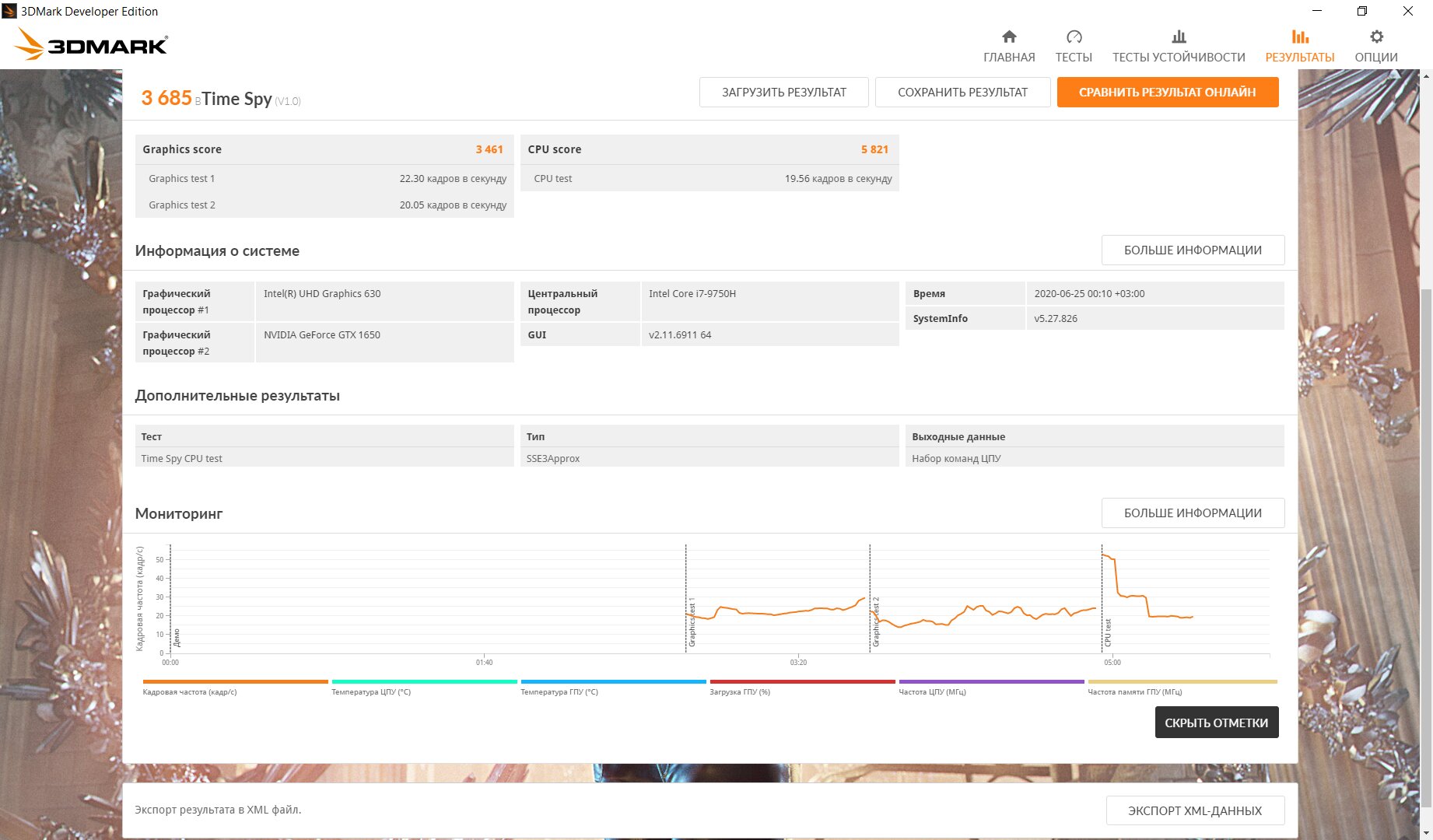Click БОЛЬШЕ ИНФОРМАЦИИ for system info
The image size is (1433, 840).
click(1193, 250)
